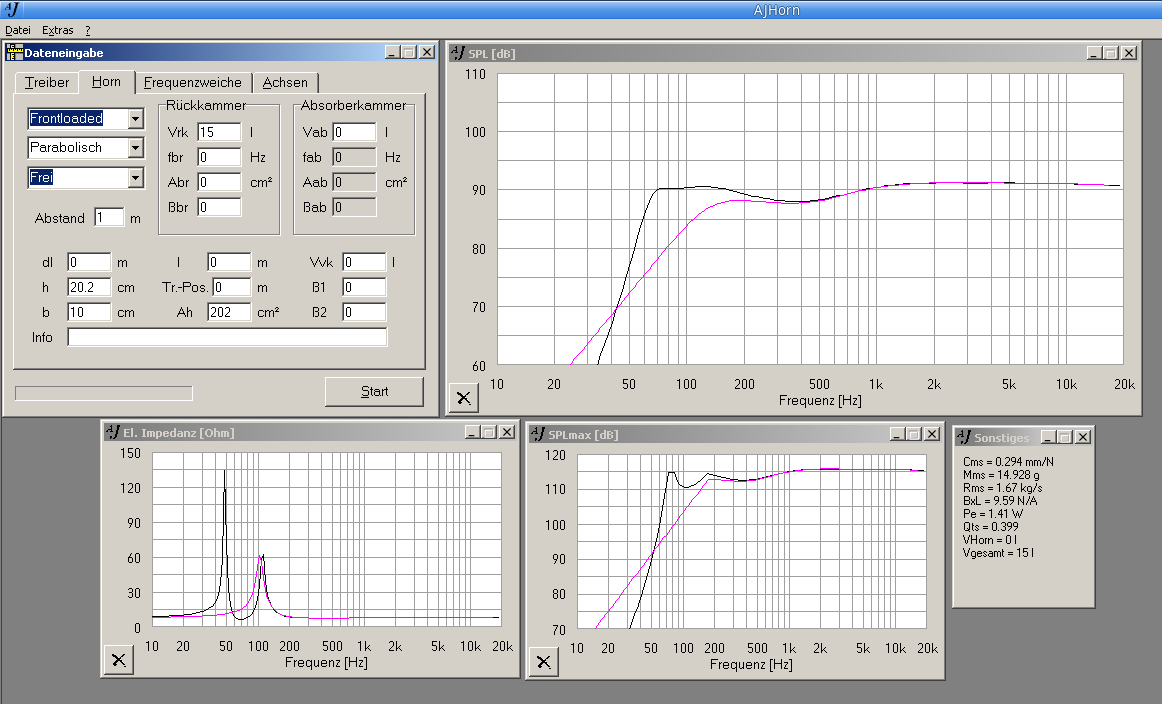Click the X icon in SPL graph
The image size is (1162, 704).
click(464, 397)
